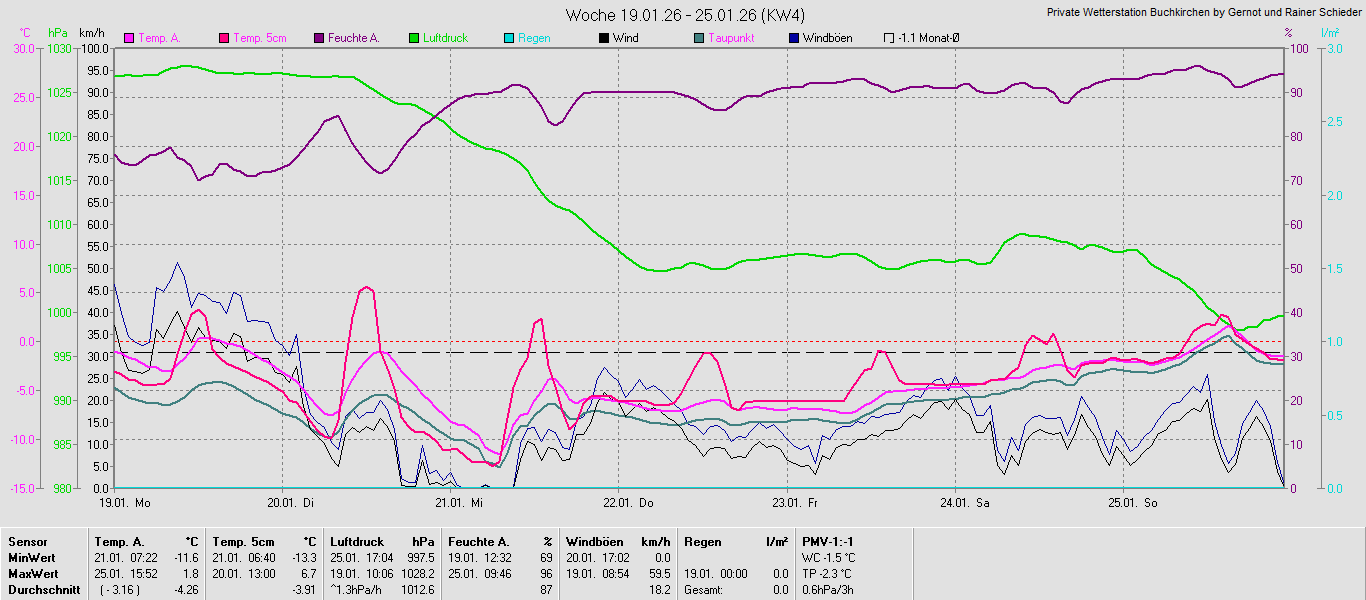Select the chart title Woche 19.01.26 - 25.01.26

pos(685,15)
